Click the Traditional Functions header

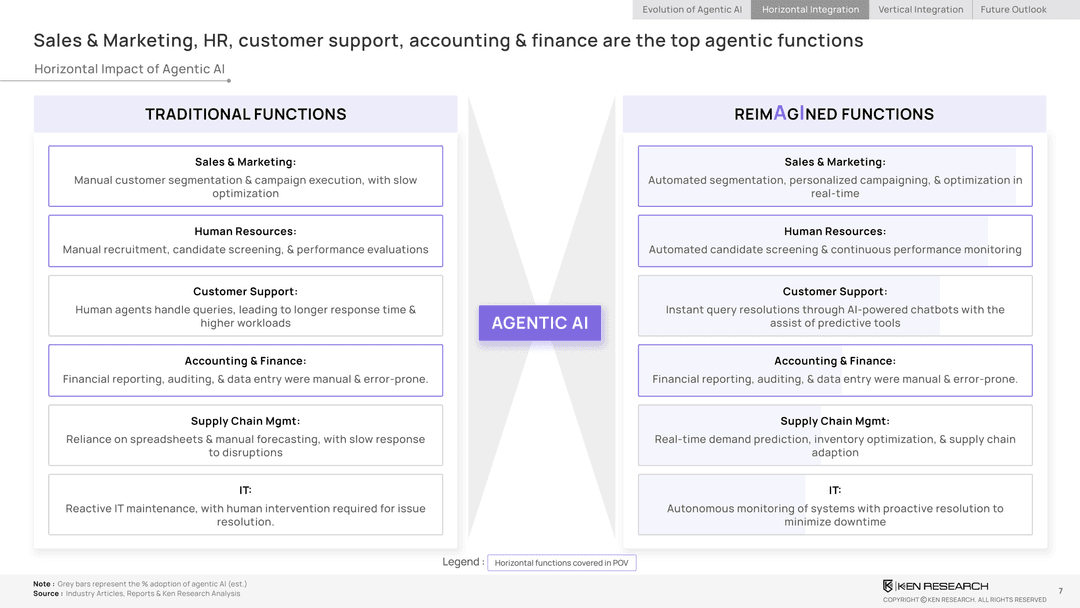(245, 114)
